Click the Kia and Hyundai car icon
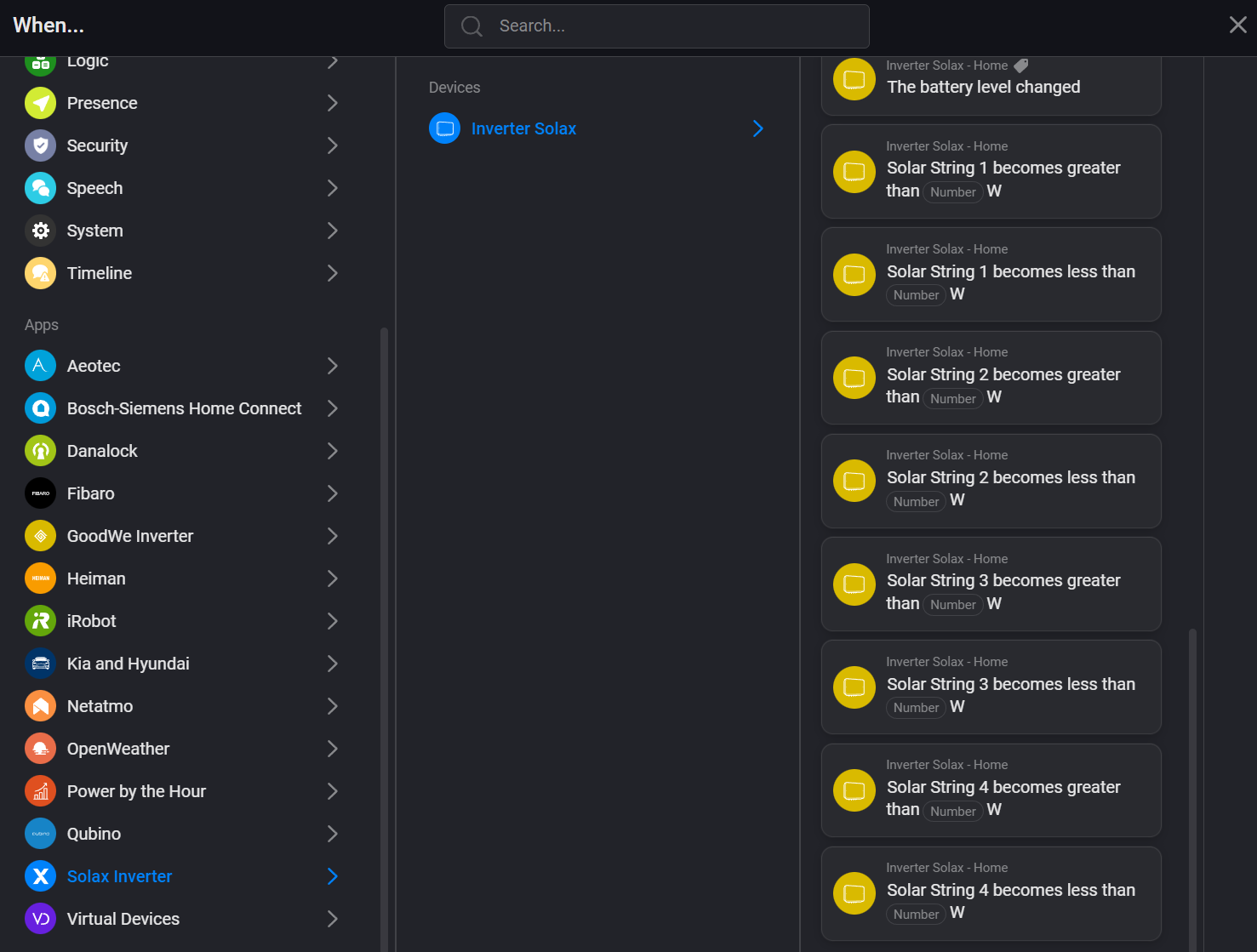 (40, 664)
